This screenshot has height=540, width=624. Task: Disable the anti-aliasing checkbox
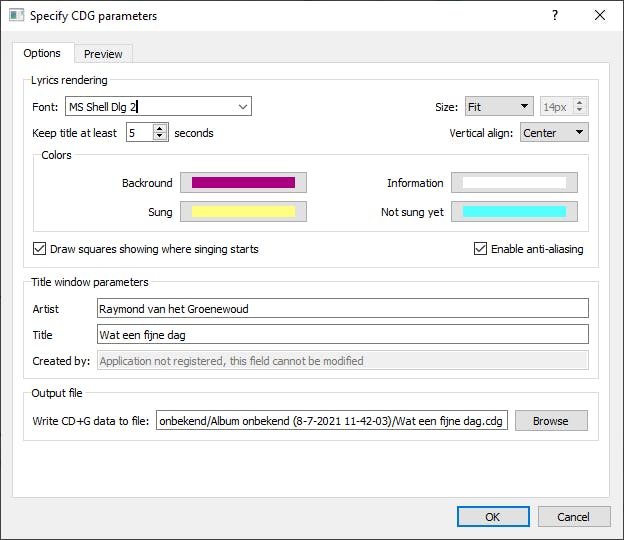481,249
